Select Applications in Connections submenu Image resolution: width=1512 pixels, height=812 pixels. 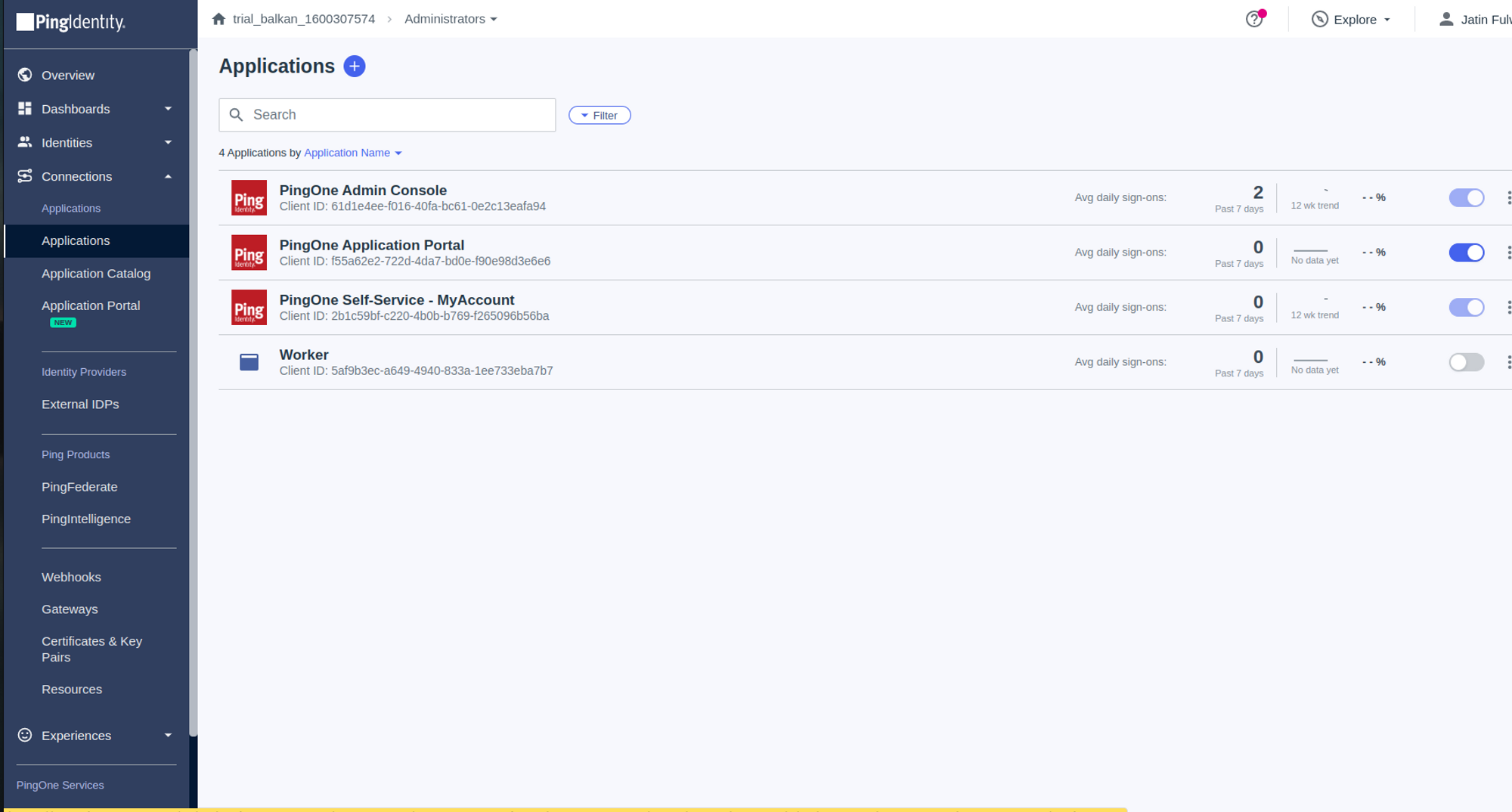pos(97,240)
